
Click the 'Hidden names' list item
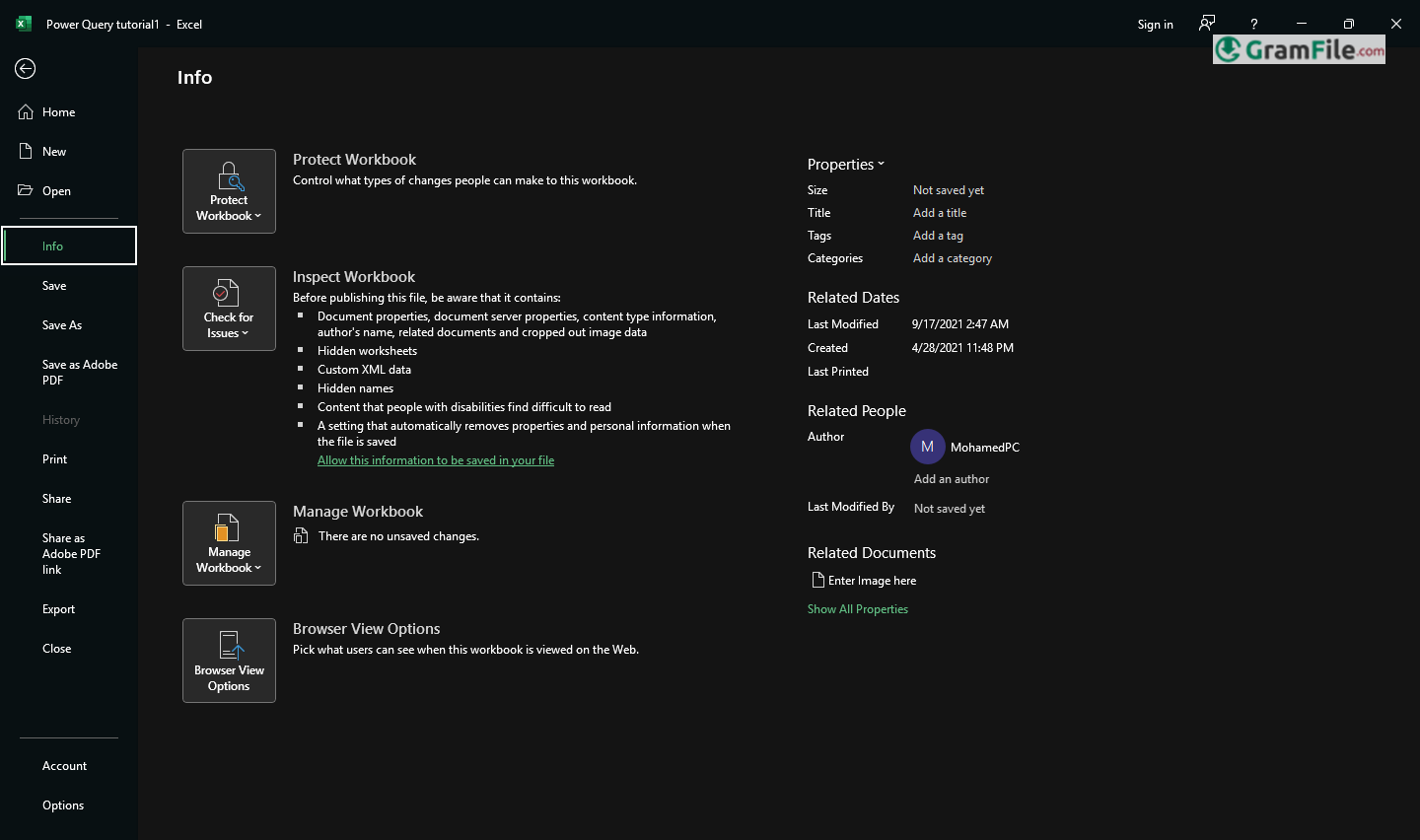pyautogui.click(x=355, y=388)
